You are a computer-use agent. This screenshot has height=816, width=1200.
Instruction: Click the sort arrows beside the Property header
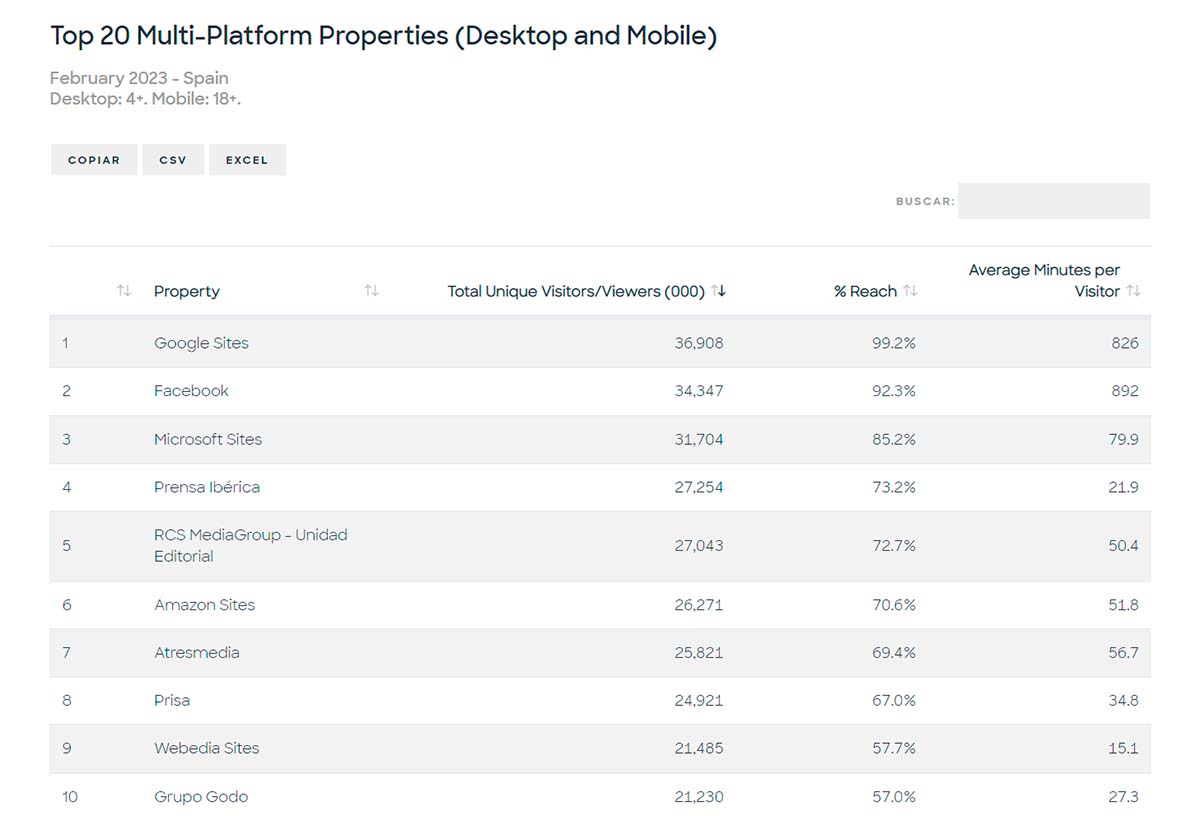[371, 291]
